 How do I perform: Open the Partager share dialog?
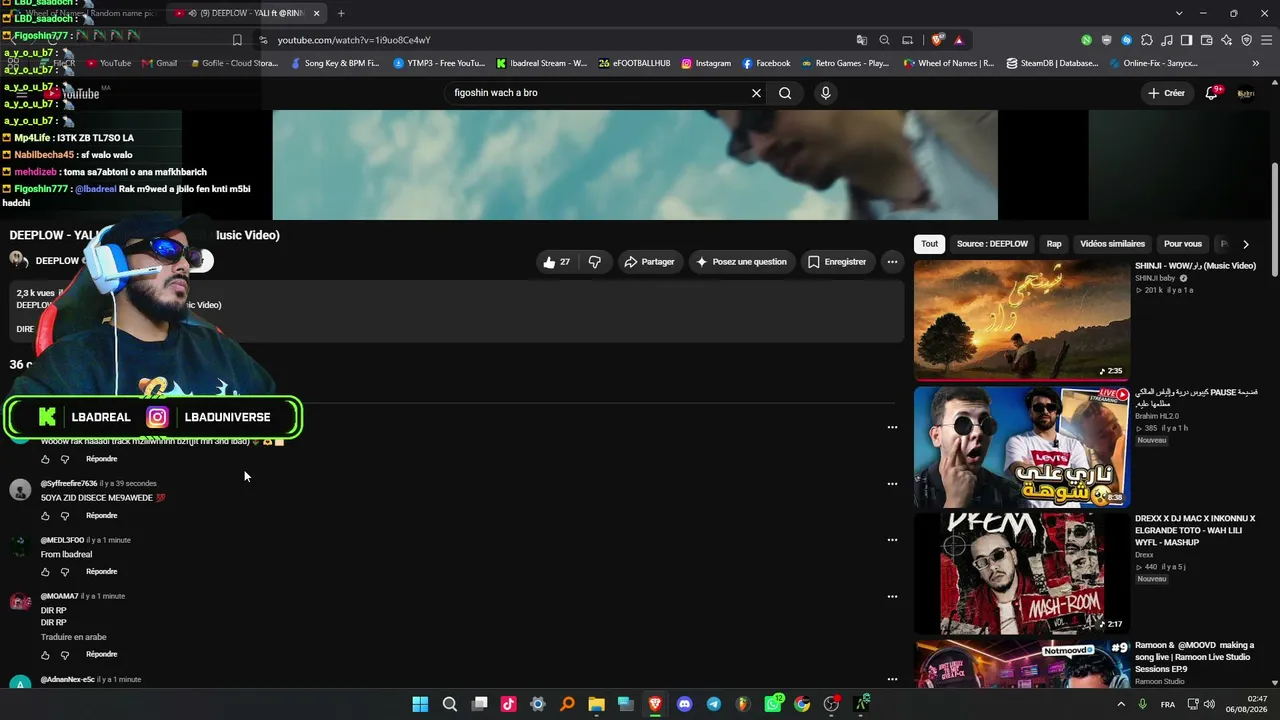(650, 262)
